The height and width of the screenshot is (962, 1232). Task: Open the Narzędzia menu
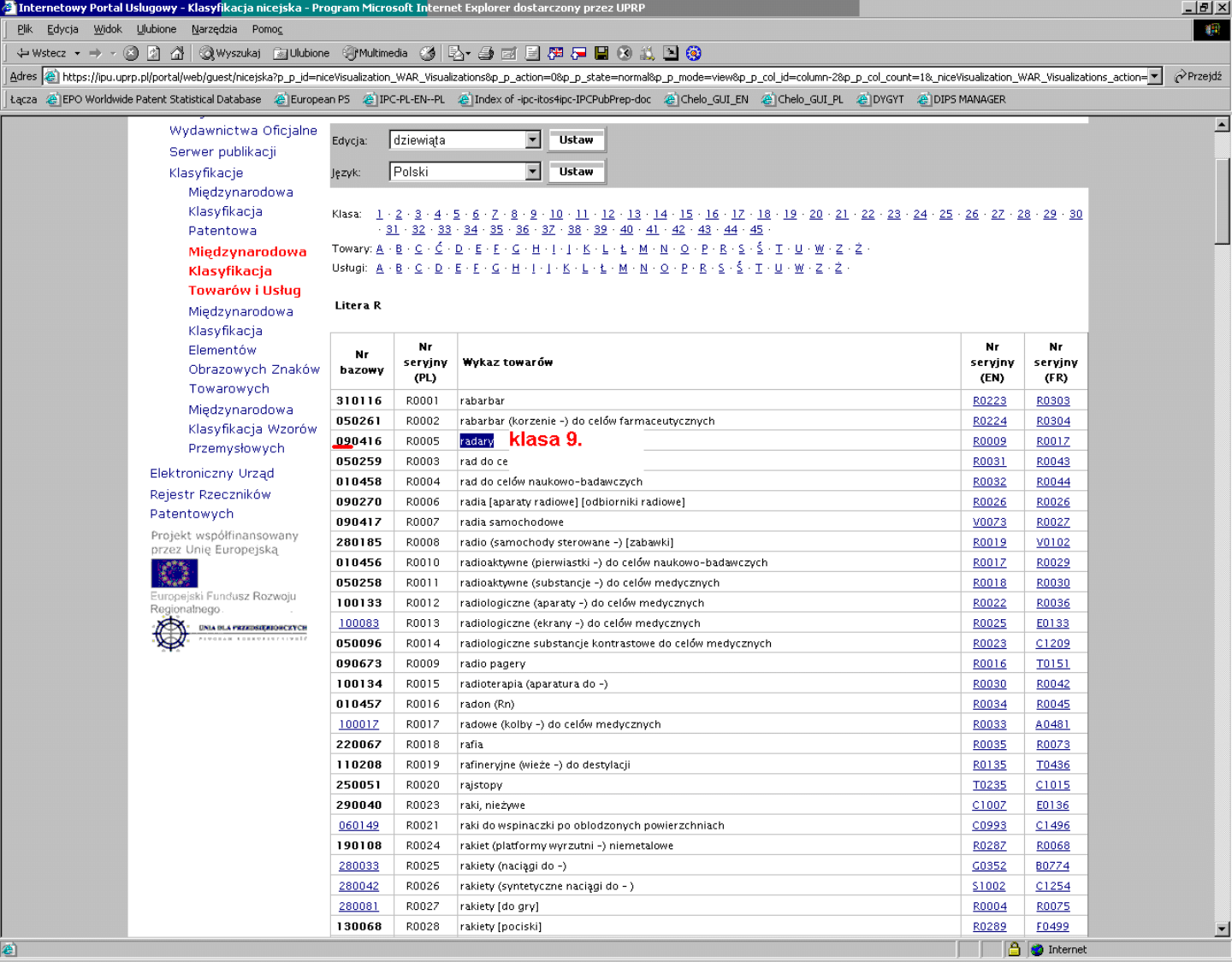(x=214, y=29)
